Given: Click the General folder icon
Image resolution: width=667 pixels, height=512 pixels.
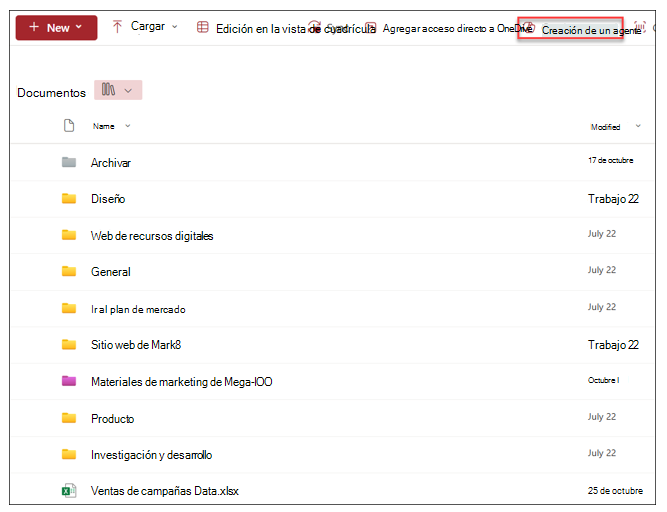Looking at the screenshot, I should [x=69, y=271].
